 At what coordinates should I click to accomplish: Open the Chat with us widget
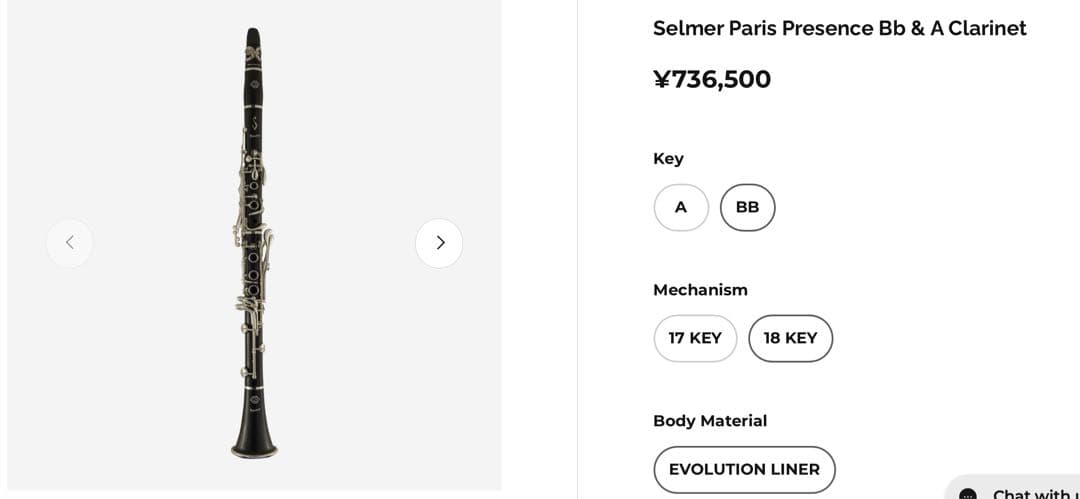point(1030,493)
